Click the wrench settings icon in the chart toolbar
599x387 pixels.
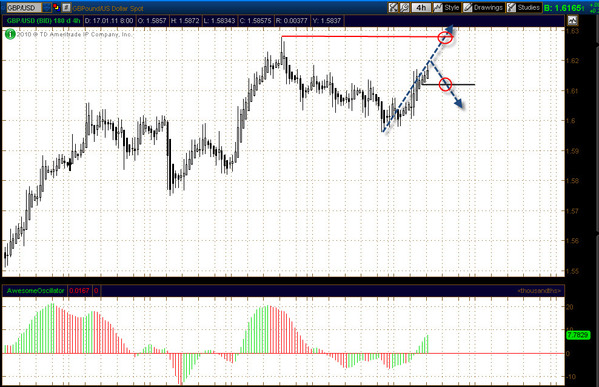coord(405,7)
